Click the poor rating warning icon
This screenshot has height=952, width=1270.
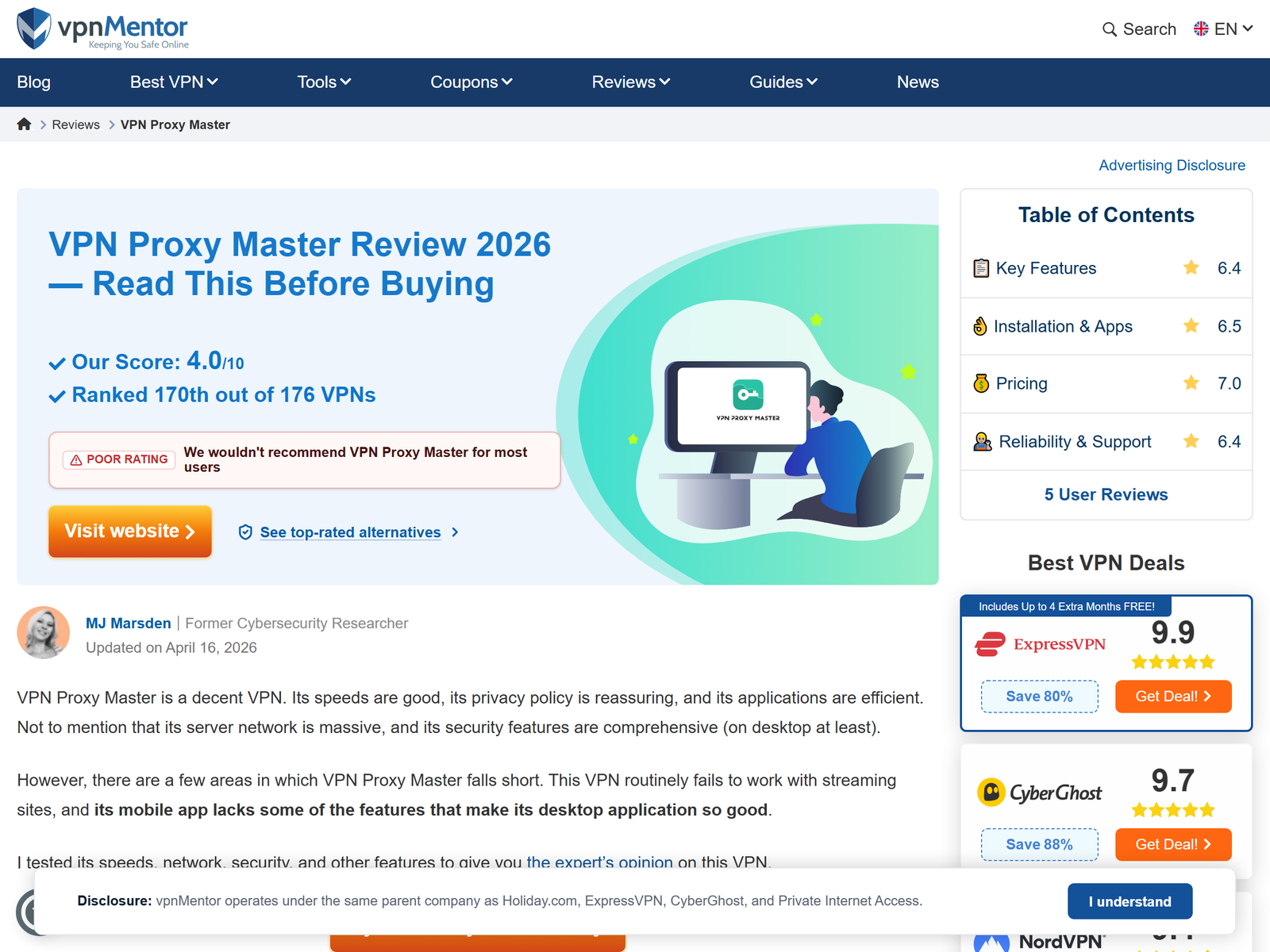pos(76,460)
